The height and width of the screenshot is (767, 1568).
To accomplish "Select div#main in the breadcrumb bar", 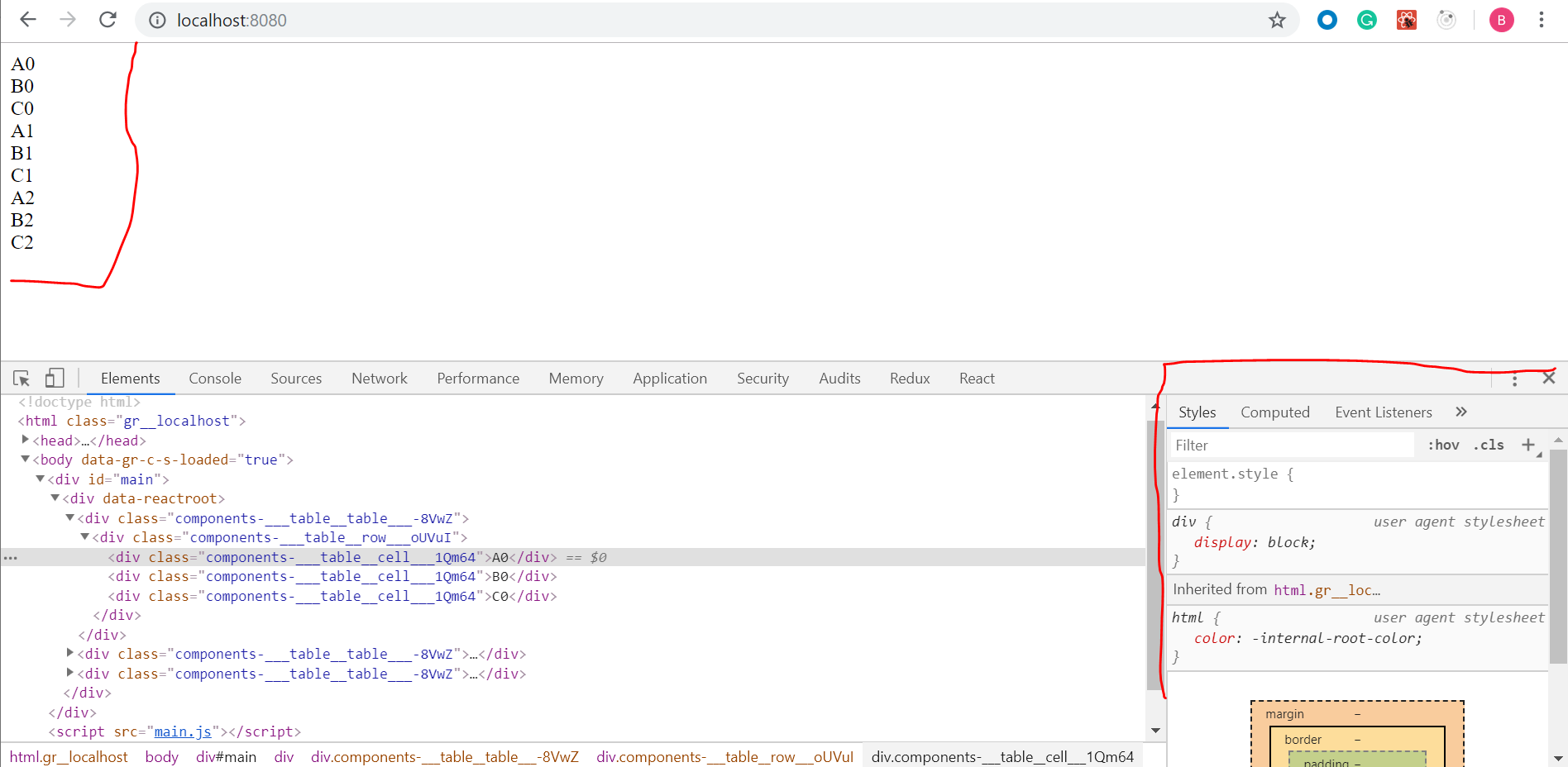I will pyautogui.click(x=226, y=757).
